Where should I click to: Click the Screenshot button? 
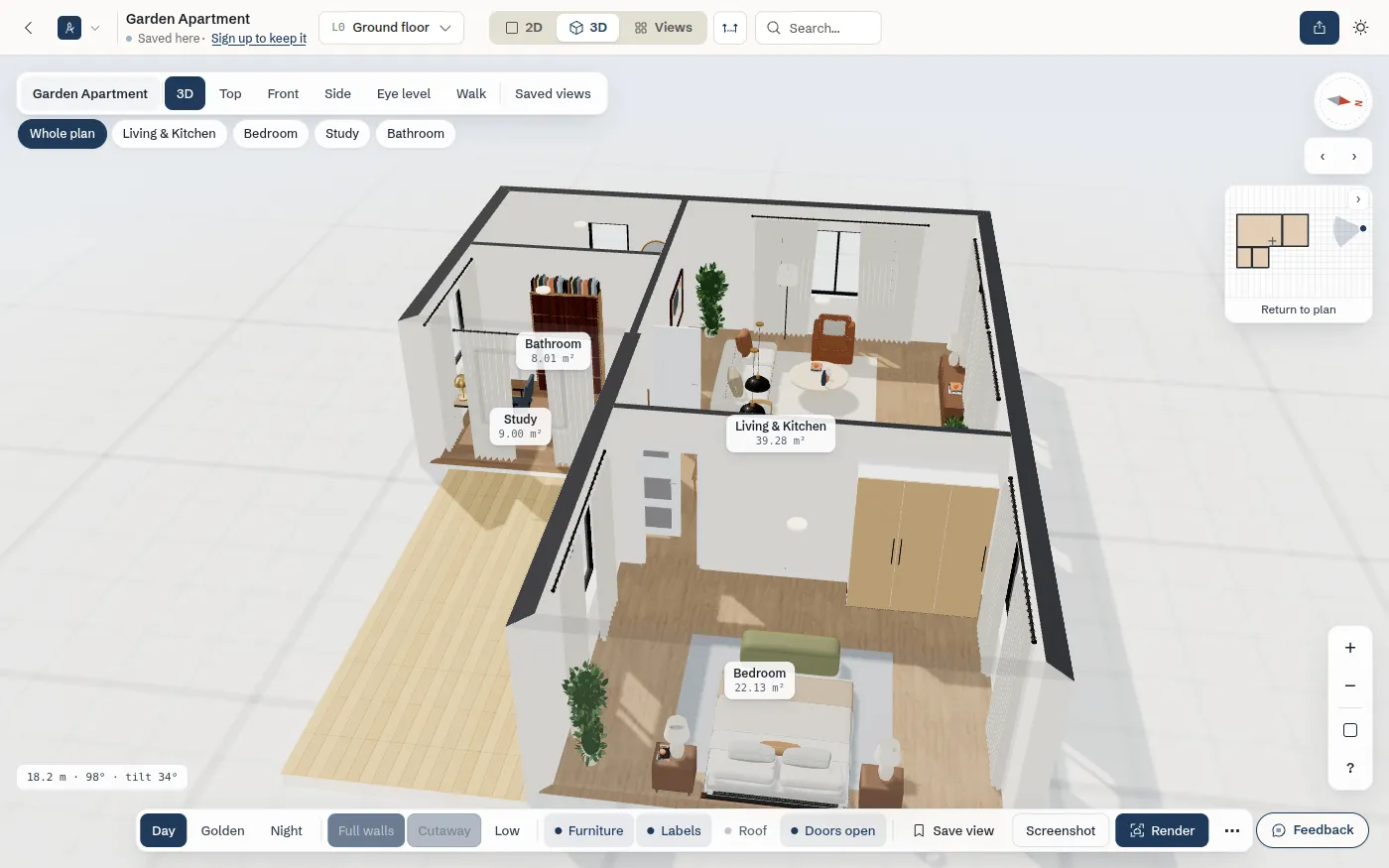pos(1061,831)
